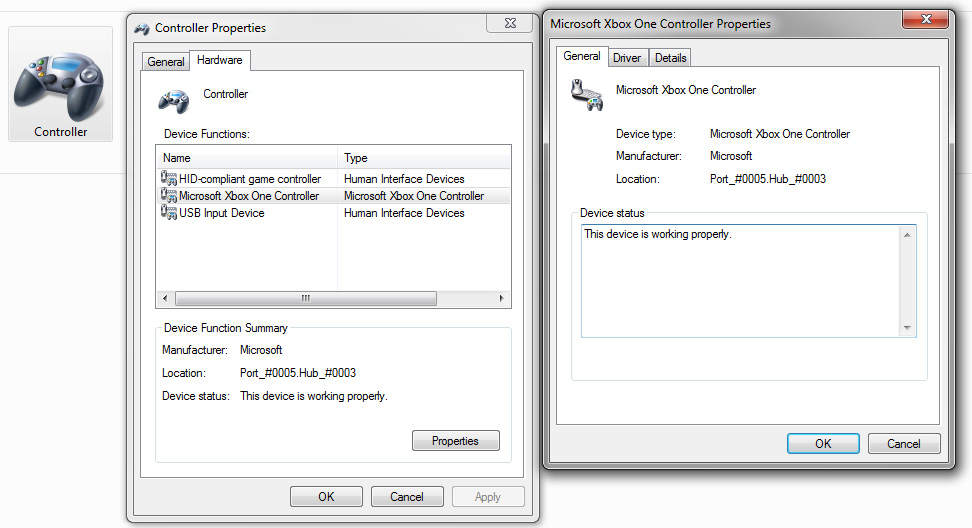Image resolution: width=972 pixels, height=528 pixels.
Task: Click the joystick icon in Xbox Controller Properties
Action: 584,94
